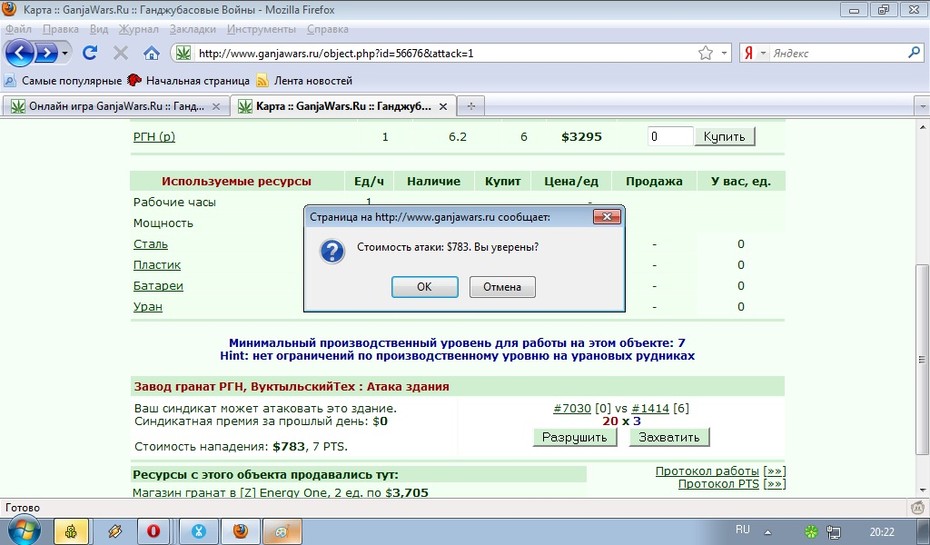Screen dimensions: 930x545
Task: Click the Разрушить button
Action: [x=575, y=437]
